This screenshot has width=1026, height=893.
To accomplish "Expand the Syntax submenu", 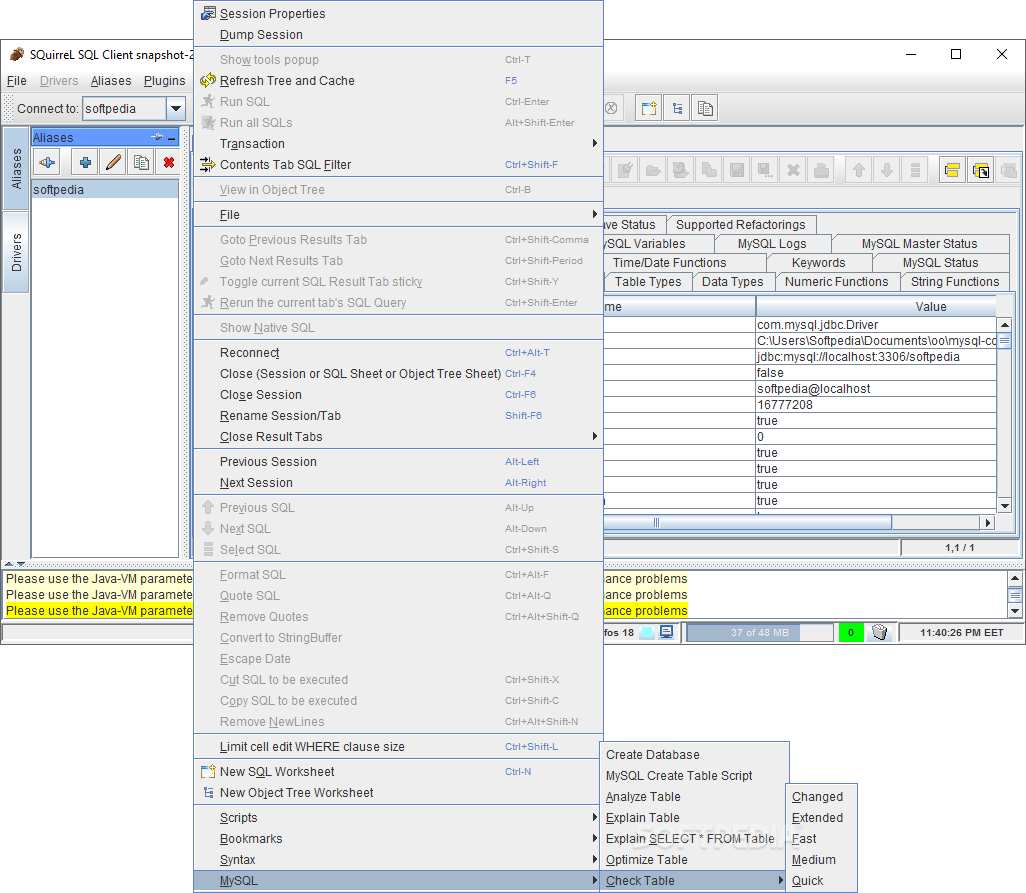I will [x=398, y=860].
